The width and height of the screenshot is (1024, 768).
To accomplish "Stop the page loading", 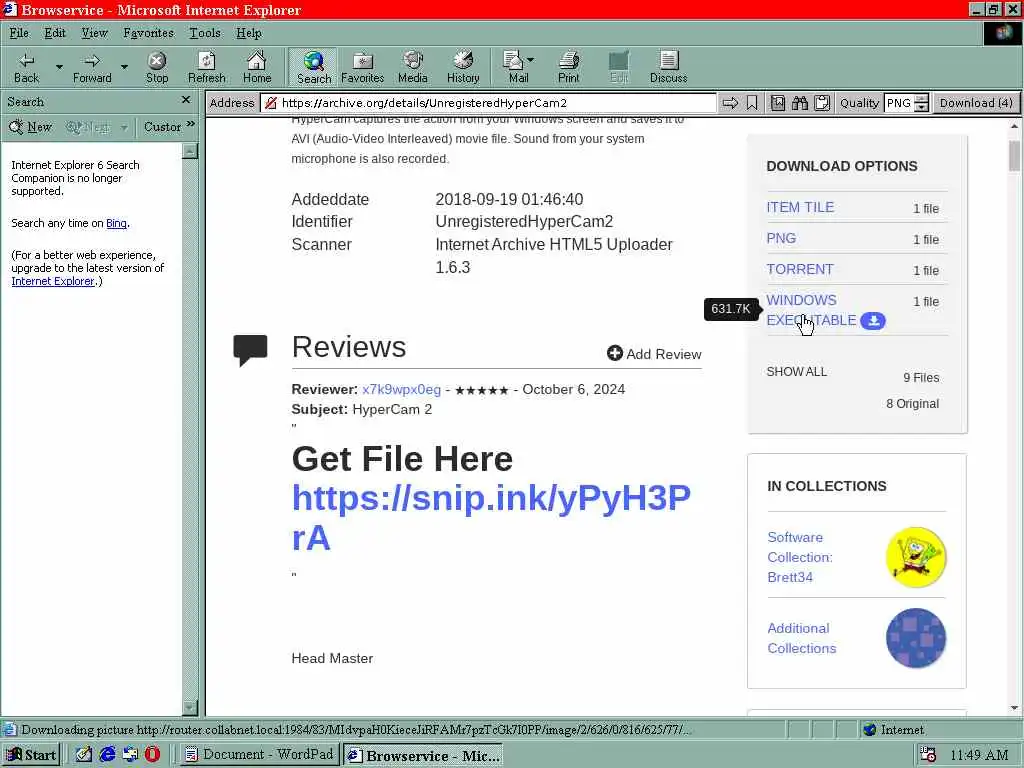I will [x=157, y=68].
